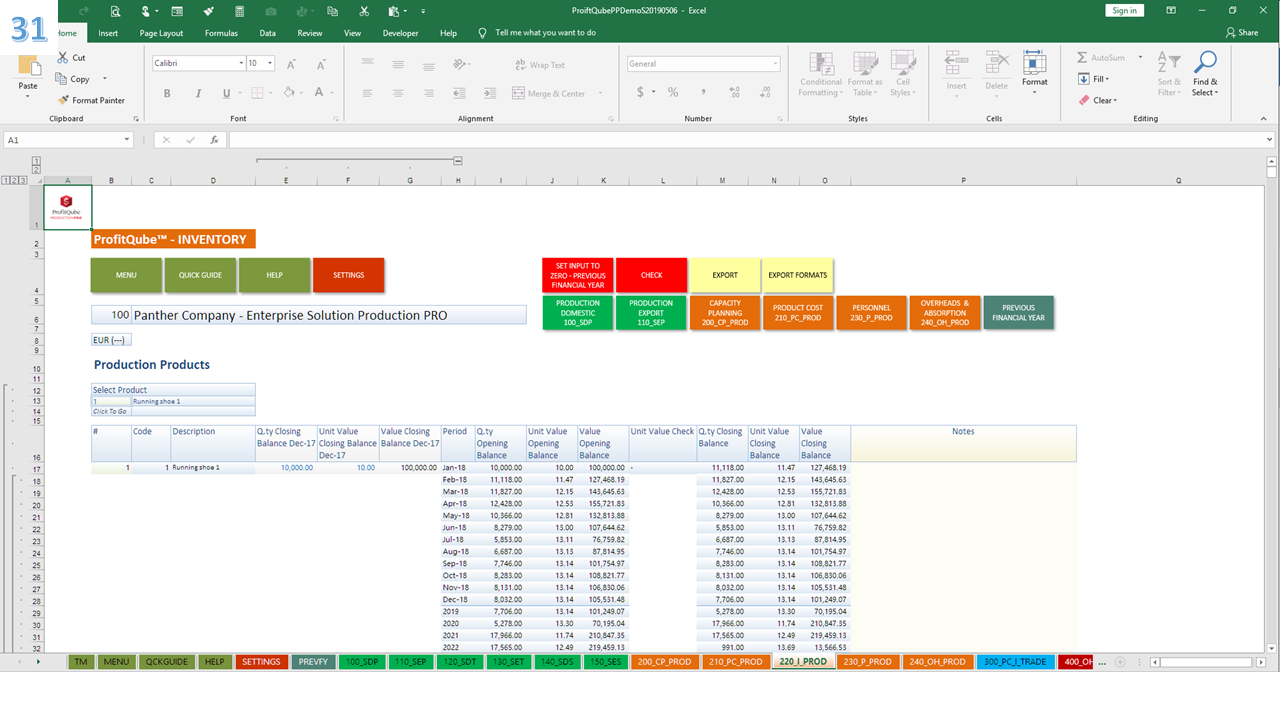Viewport: 1280px width, 720px height.
Task: Click the Print Preview icon in quick access toolbar
Action: (x=115, y=11)
